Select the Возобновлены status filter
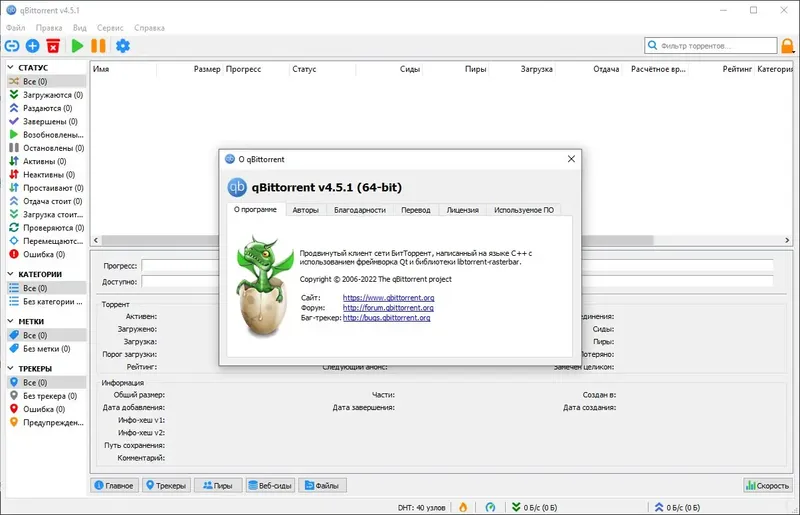Viewport: 800px width, 515px height. 46,135
